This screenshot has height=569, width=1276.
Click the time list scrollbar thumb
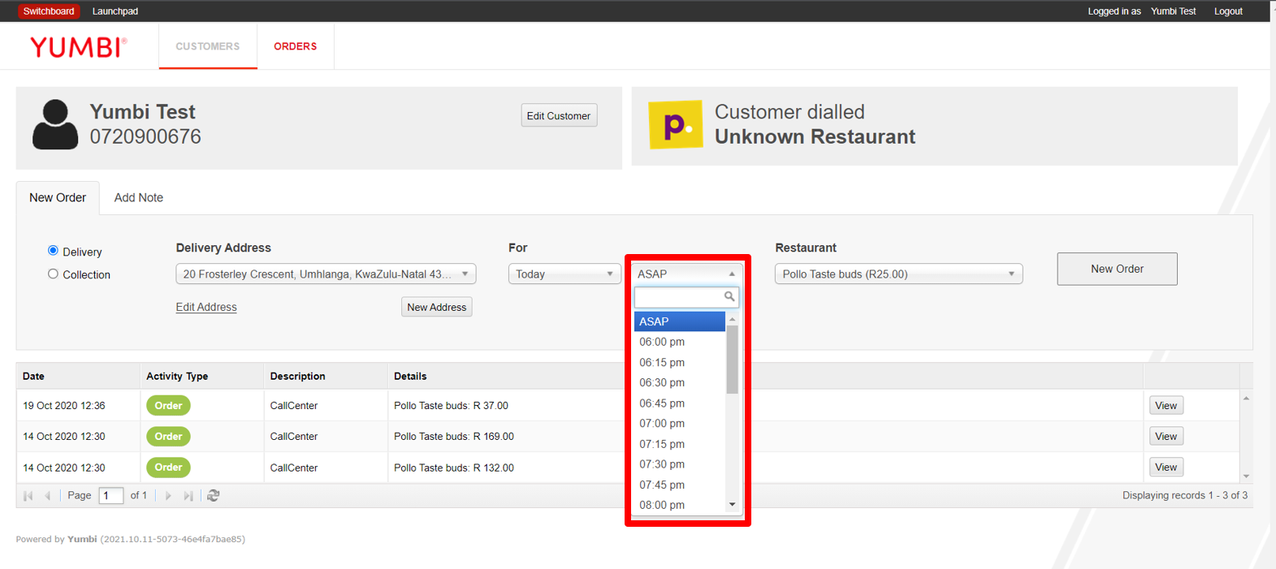[x=732, y=359]
